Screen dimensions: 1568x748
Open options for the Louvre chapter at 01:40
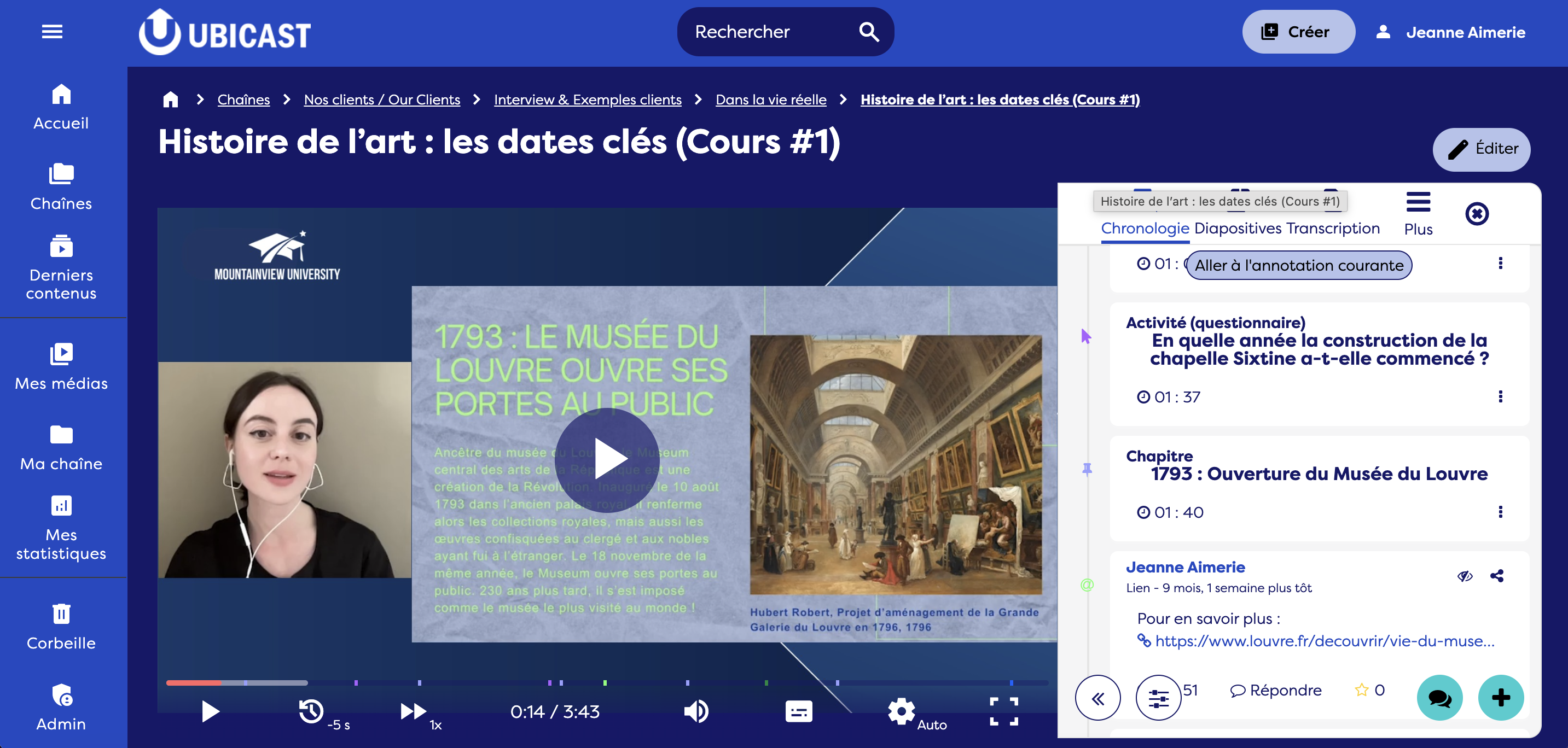[x=1501, y=512]
